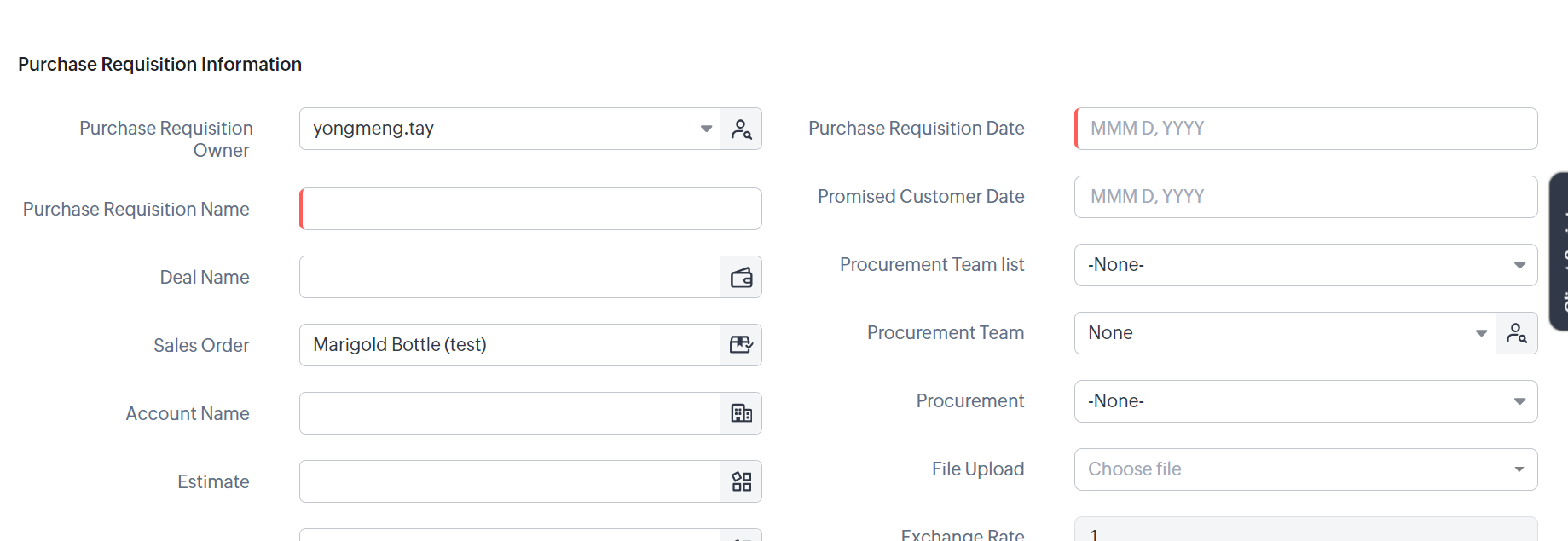Click into the Deal Name text field
This screenshot has width=1568, height=541.
point(510,277)
